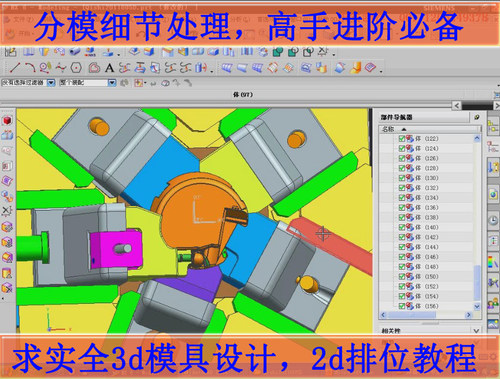
Task: Click navigator horizontal scroll right arrow
Action: point(469,315)
